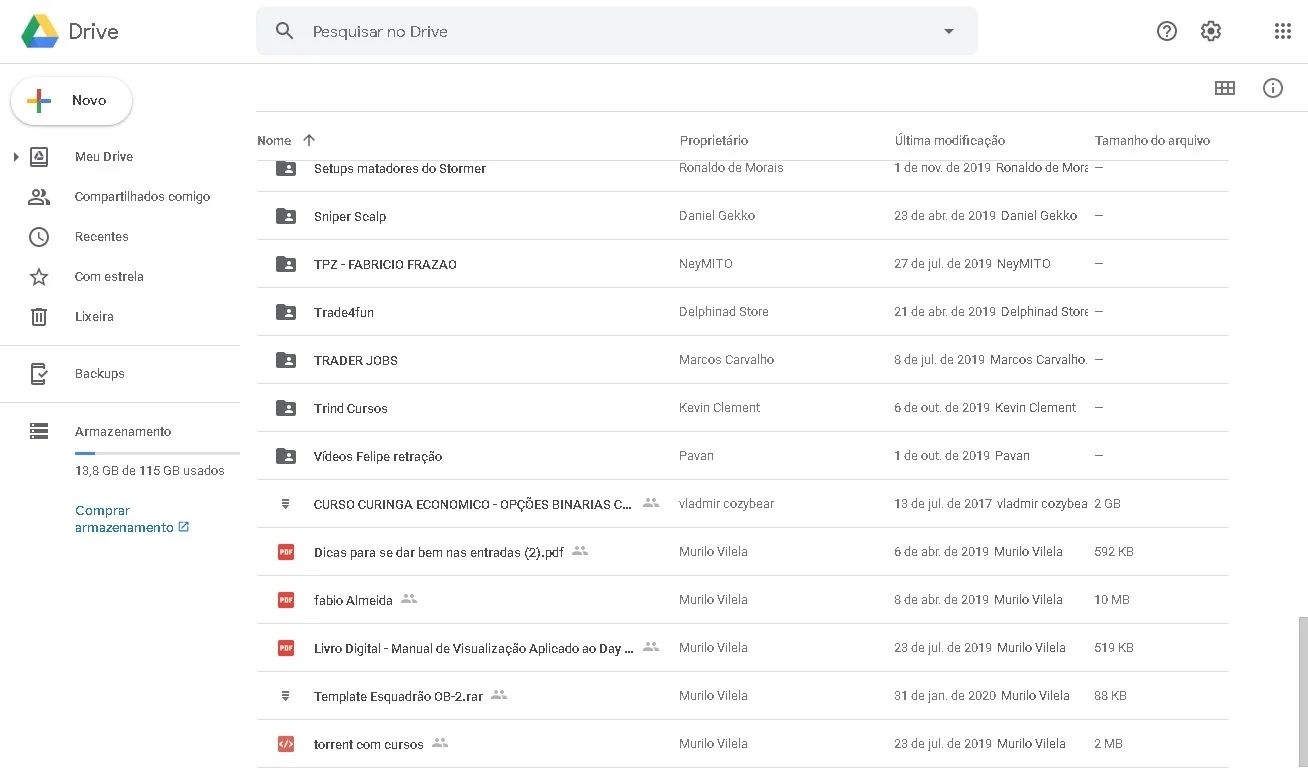
Task: Click shared icon beside fabio Almeida
Action: [408, 599]
